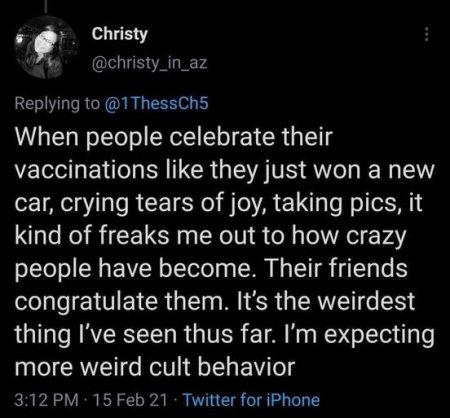Click the Twitter for iPhone source link

point(251,399)
